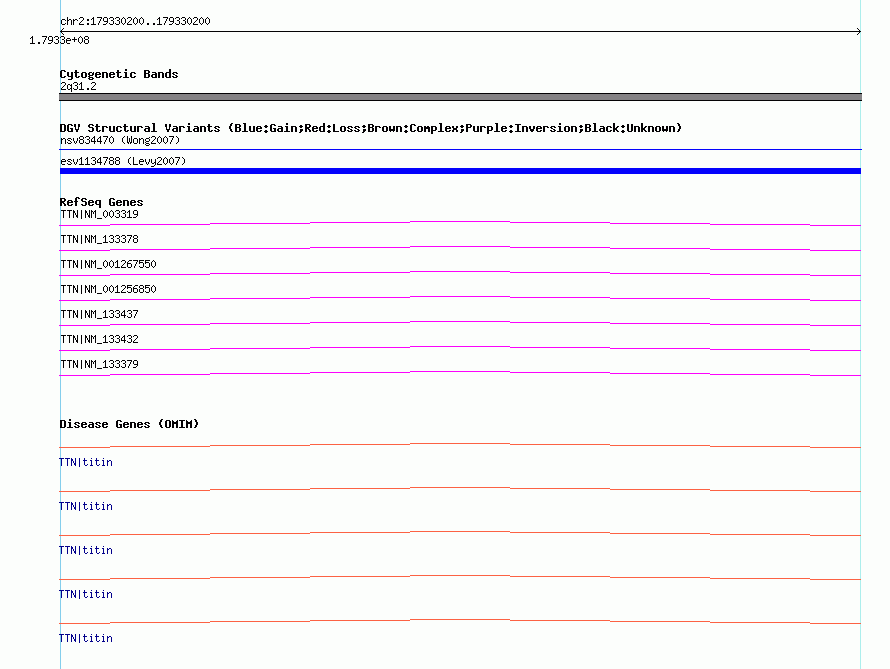Open the third TTN|titin OMIM link

coord(86,550)
